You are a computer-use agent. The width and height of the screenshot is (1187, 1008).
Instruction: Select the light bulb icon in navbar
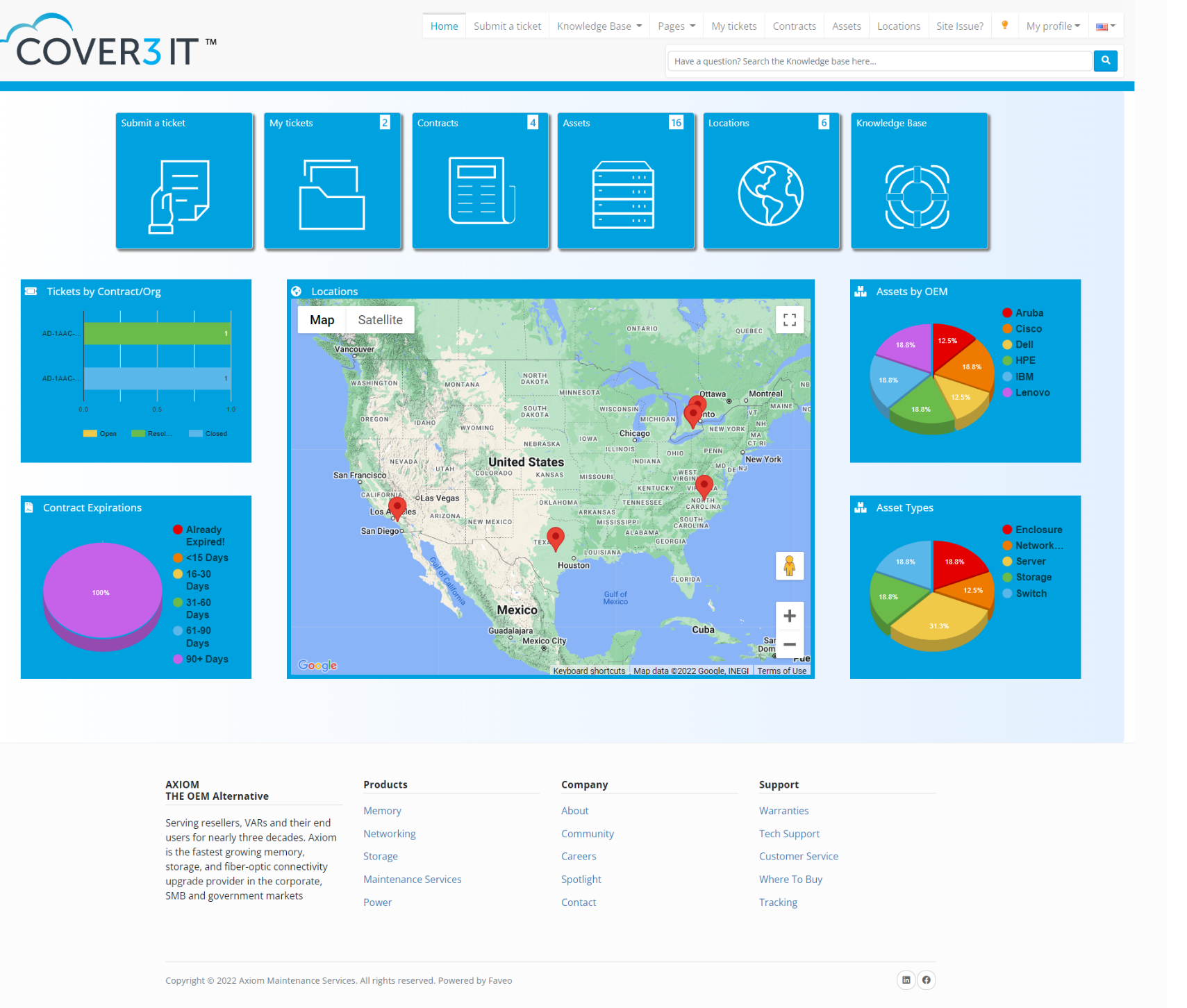point(1004,26)
